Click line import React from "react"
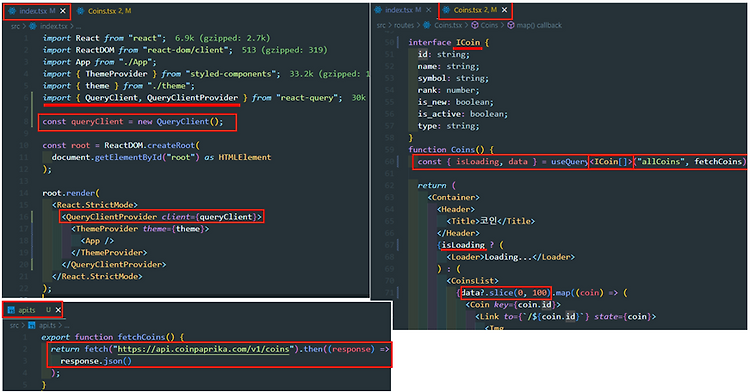This screenshot has width=750, height=392. click(x=104, y=38)
